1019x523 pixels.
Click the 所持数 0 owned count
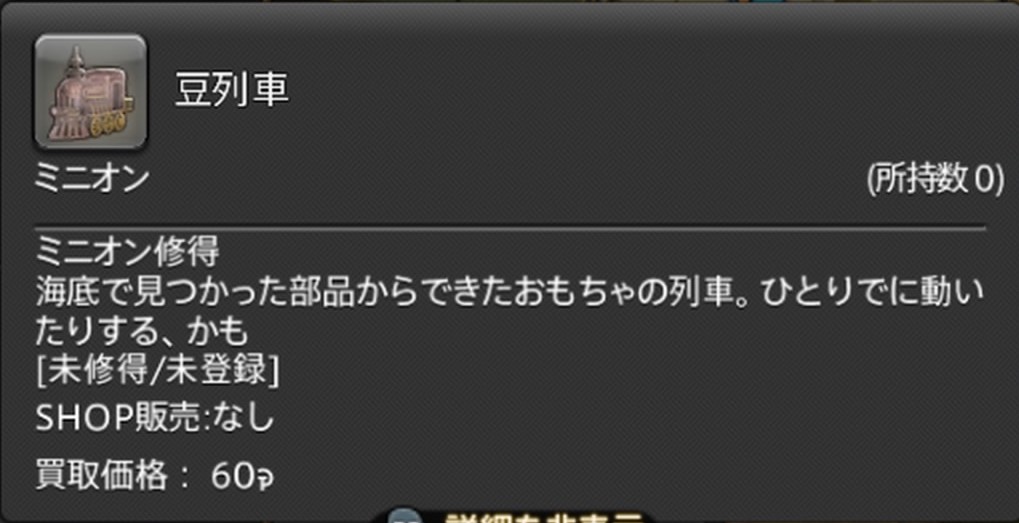coord(935,179)
